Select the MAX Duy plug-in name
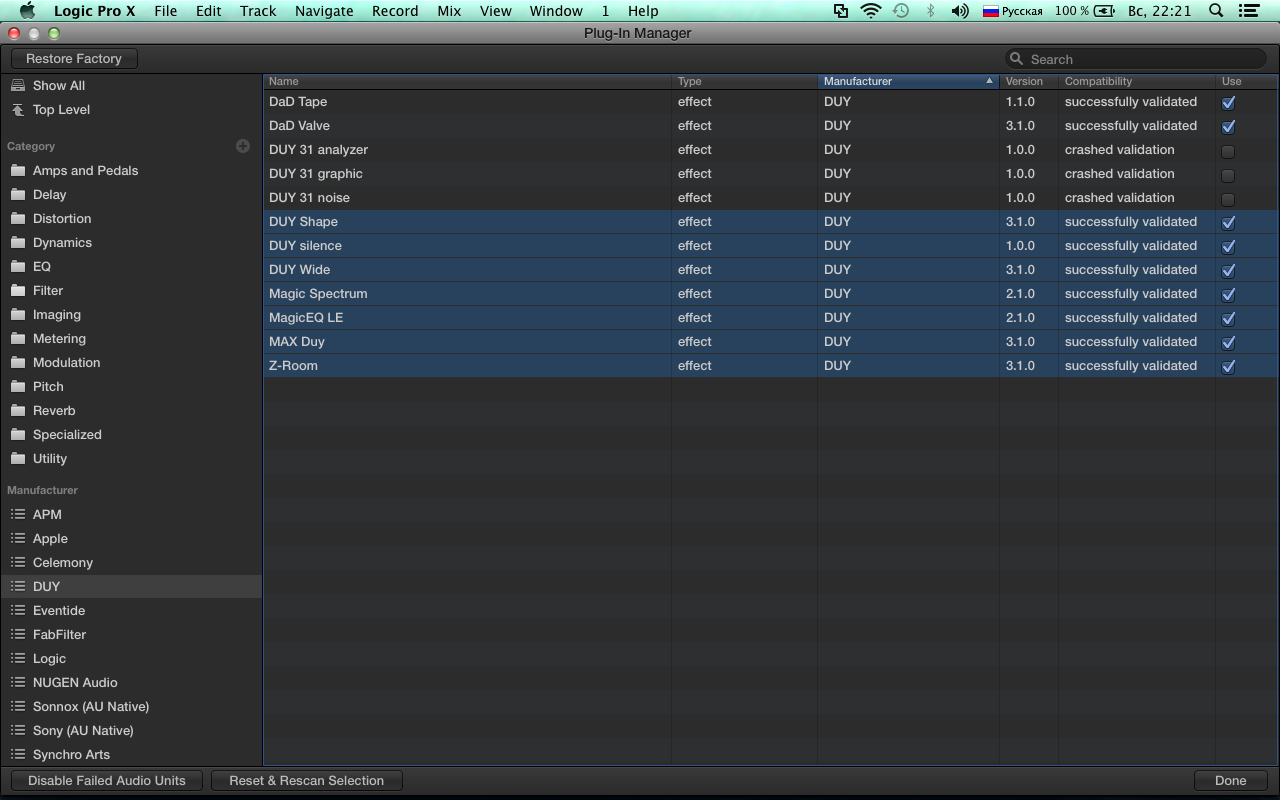 pyautogui.click(x=297, y=342)
